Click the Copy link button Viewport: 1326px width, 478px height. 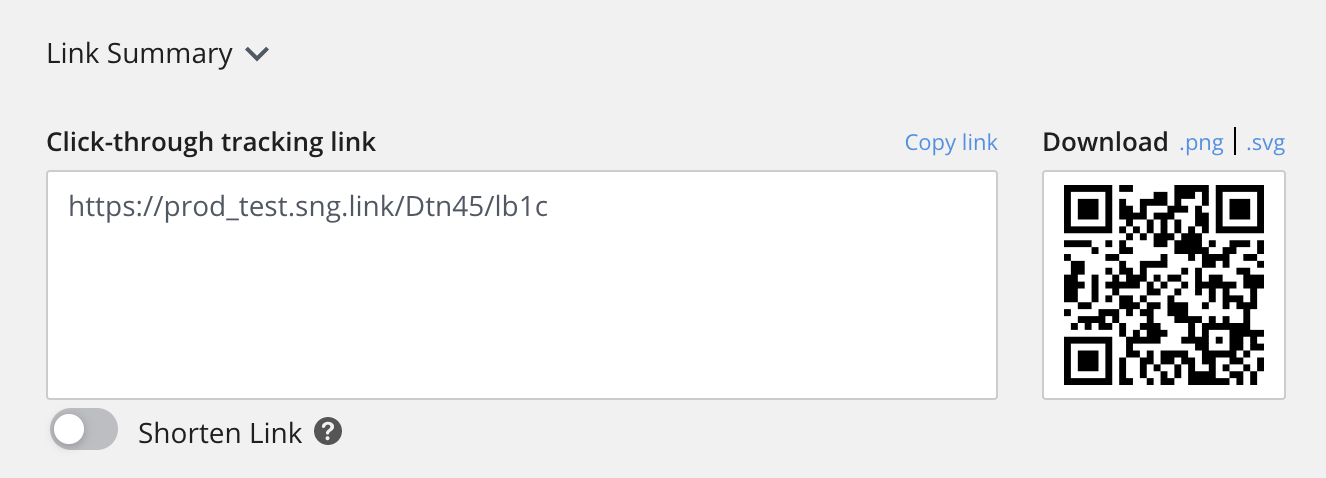tap(951, 142)
